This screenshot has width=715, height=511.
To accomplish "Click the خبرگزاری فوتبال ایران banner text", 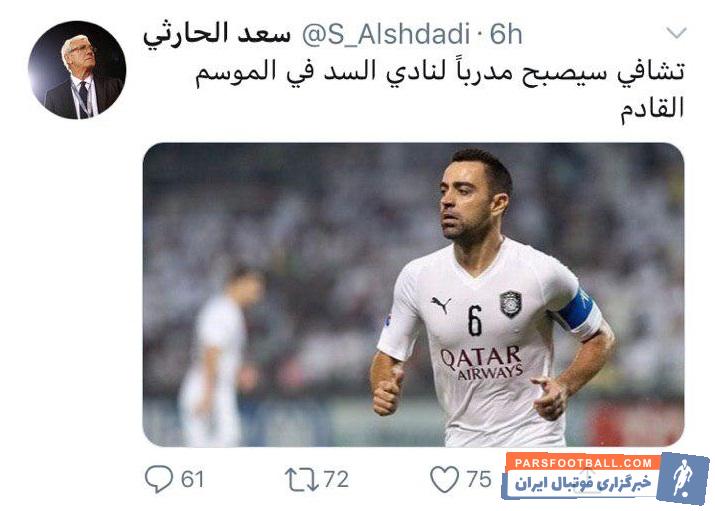I will pos(583,484).
